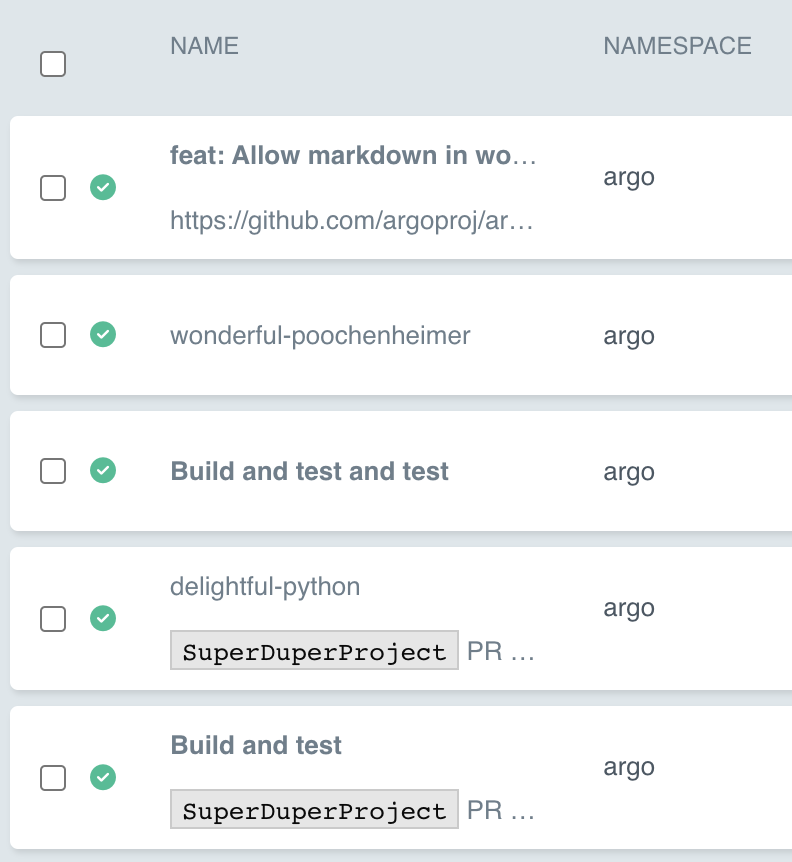The image size is (792, 862).
Task: Open the feat: Allow markdown workflow
Action: point(353,156)
